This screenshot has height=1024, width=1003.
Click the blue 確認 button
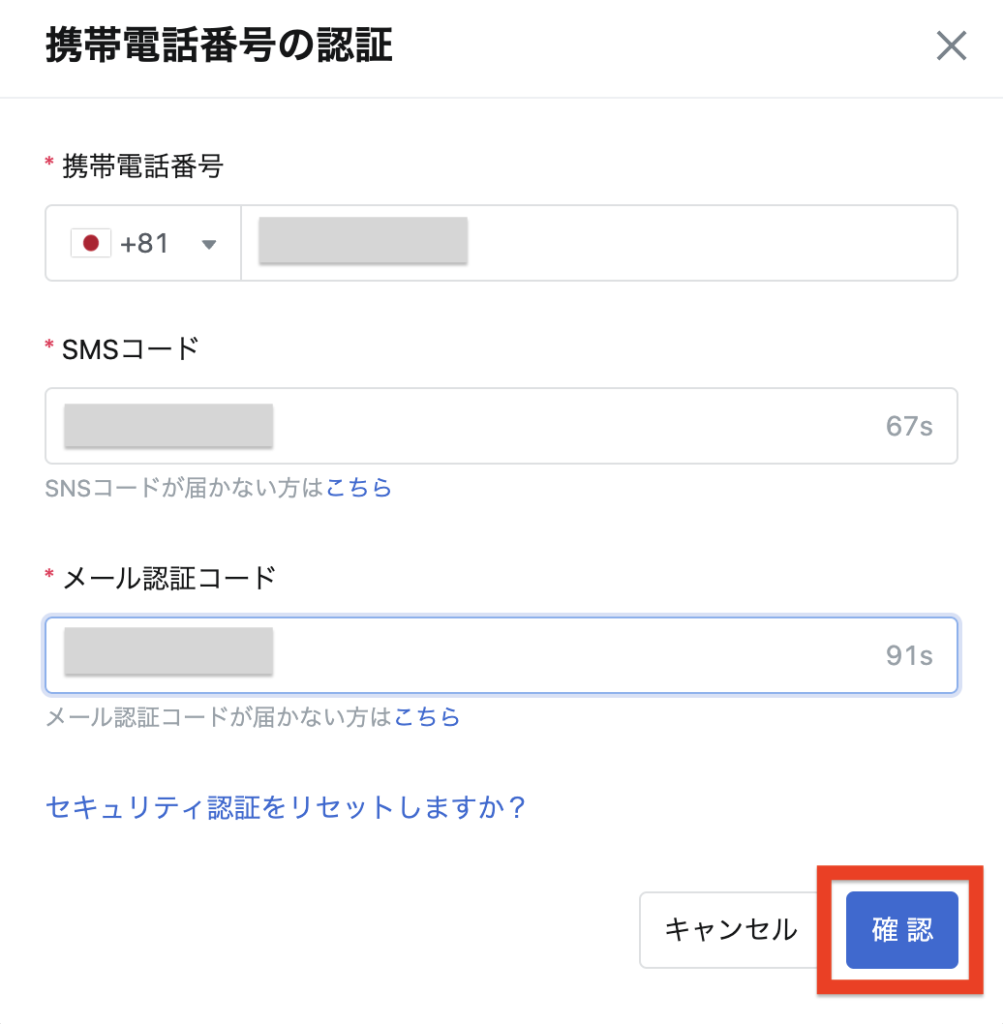point(902,930)
